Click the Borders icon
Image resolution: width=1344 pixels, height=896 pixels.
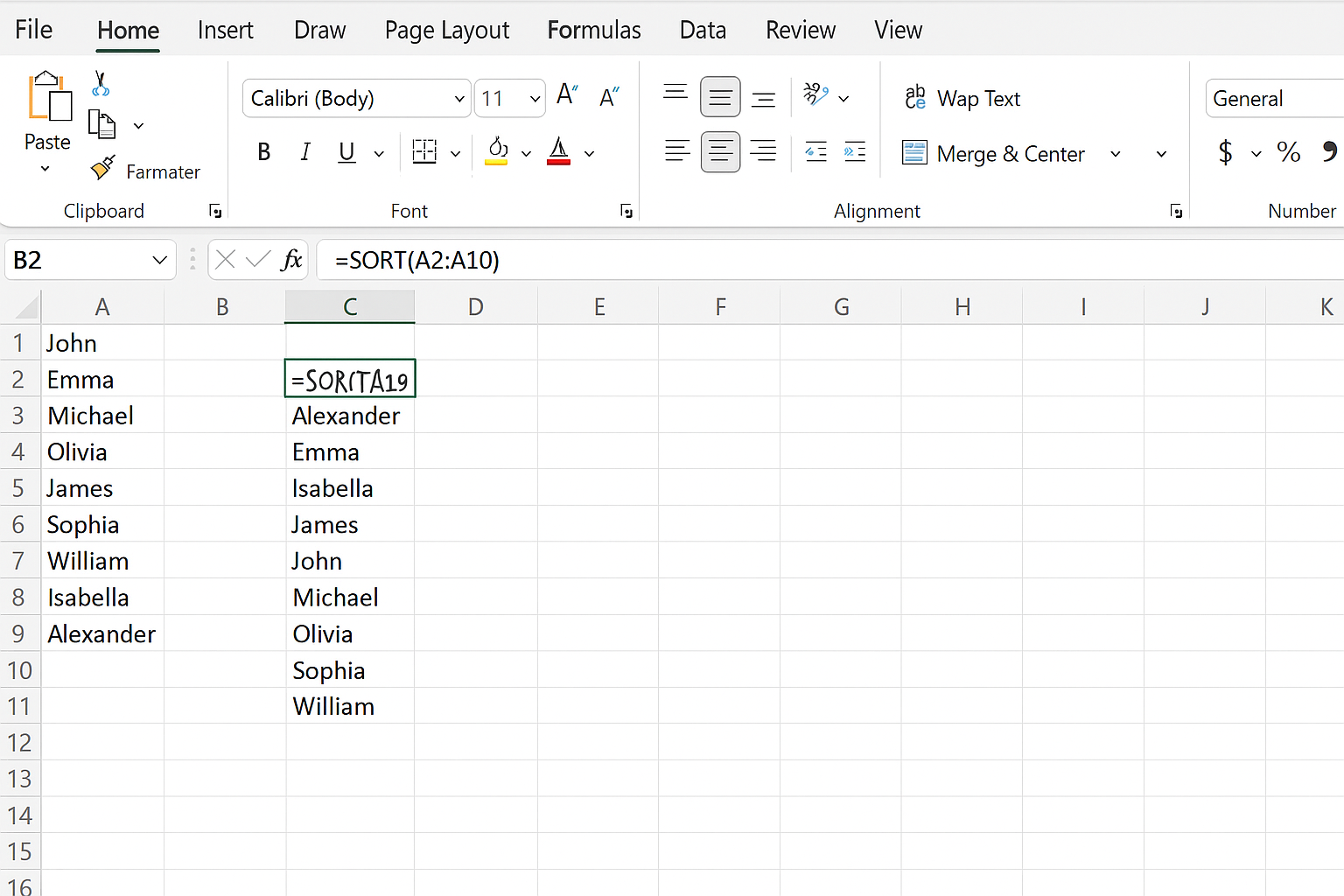[424, 152]
